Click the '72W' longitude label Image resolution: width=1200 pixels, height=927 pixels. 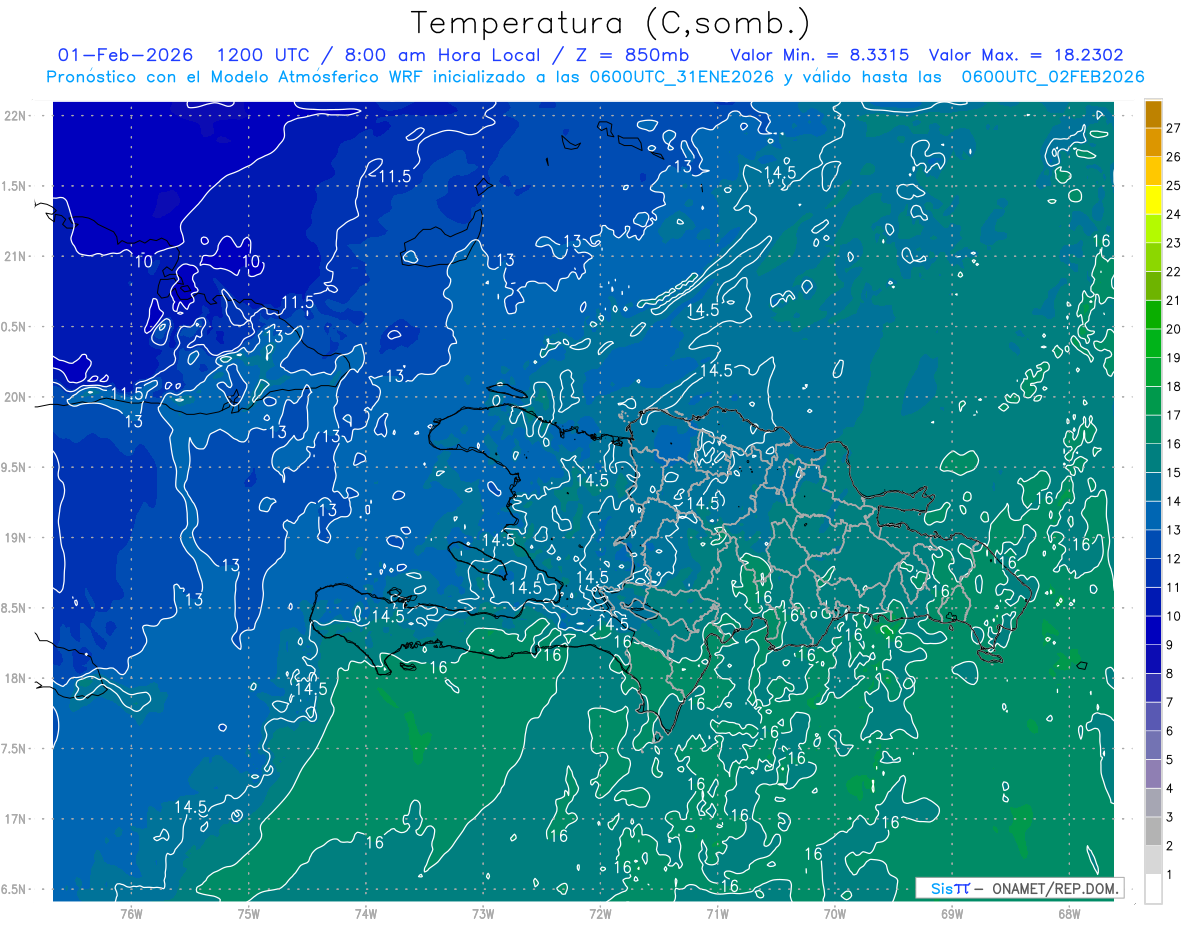coord(600,913)
